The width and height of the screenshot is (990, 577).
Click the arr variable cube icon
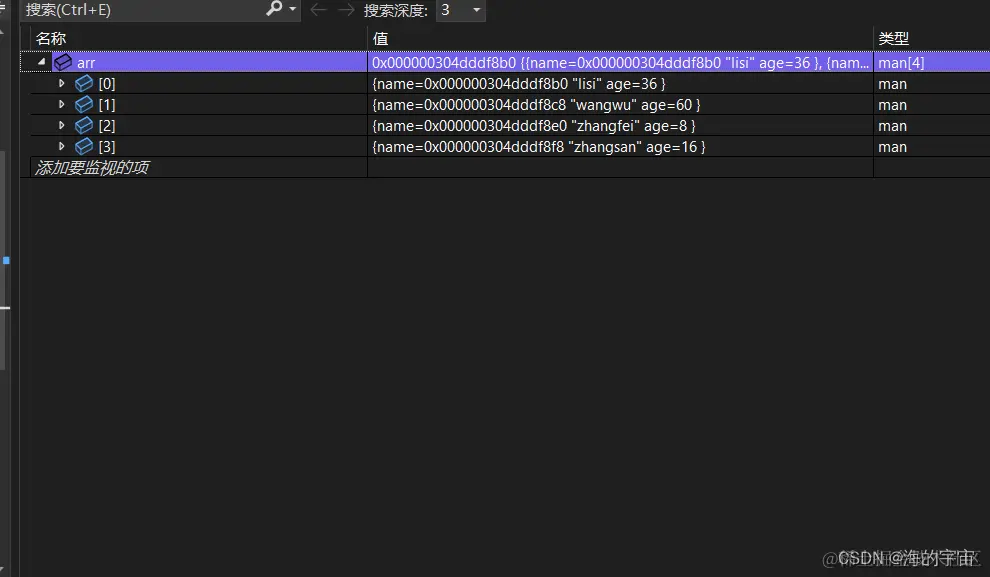tap(63, 62)
